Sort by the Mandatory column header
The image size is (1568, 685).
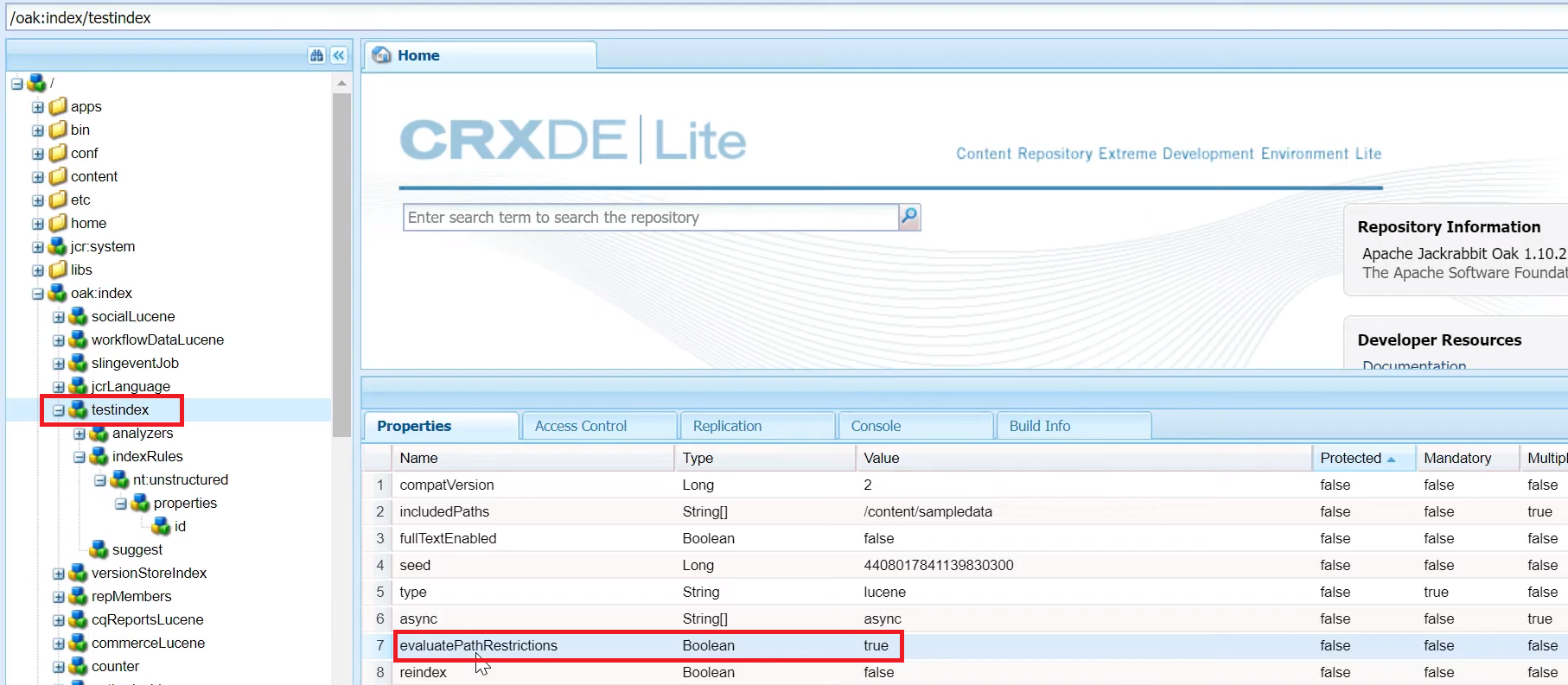[x=1467, y=458]
